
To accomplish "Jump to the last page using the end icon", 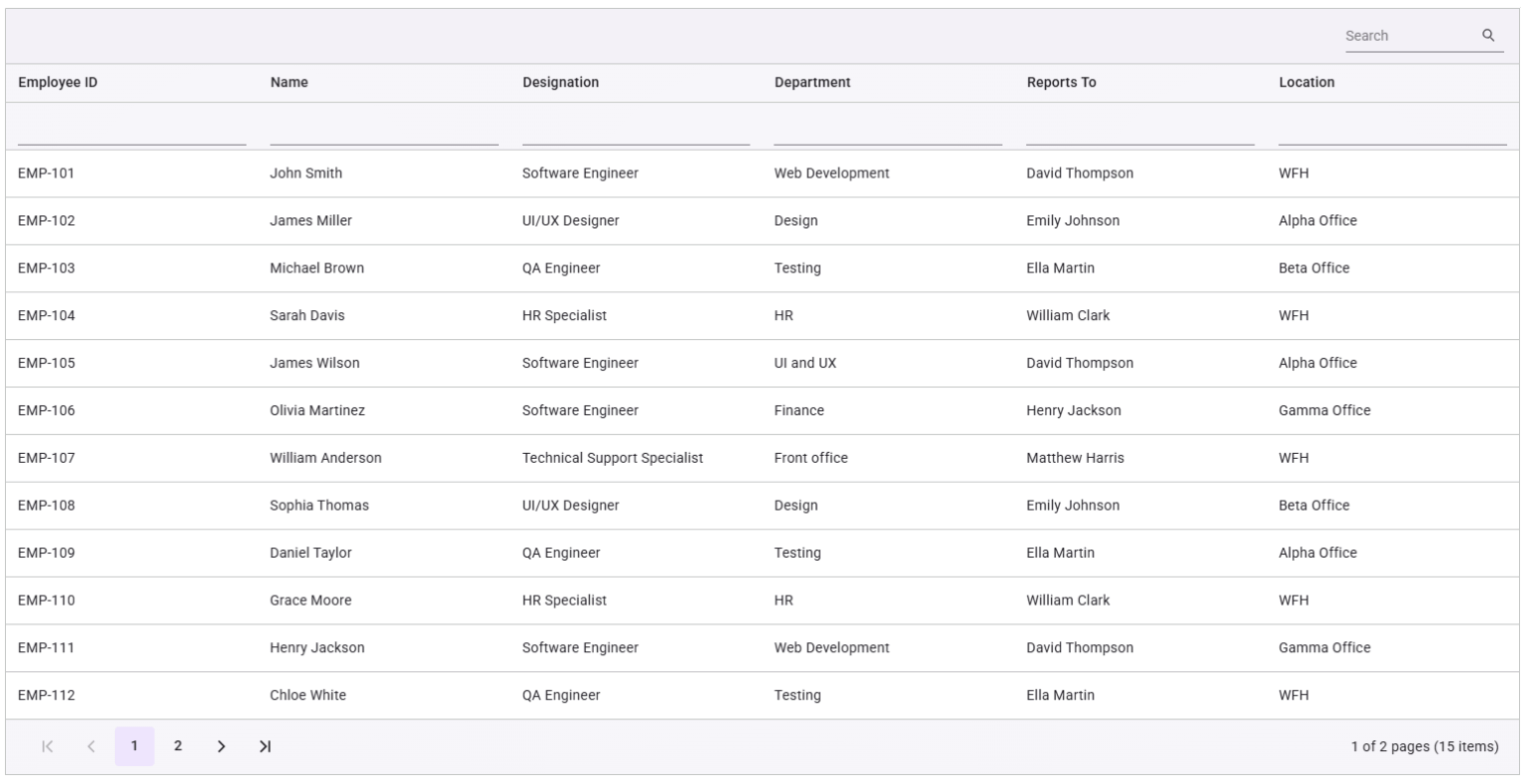I will click(264, 743).
